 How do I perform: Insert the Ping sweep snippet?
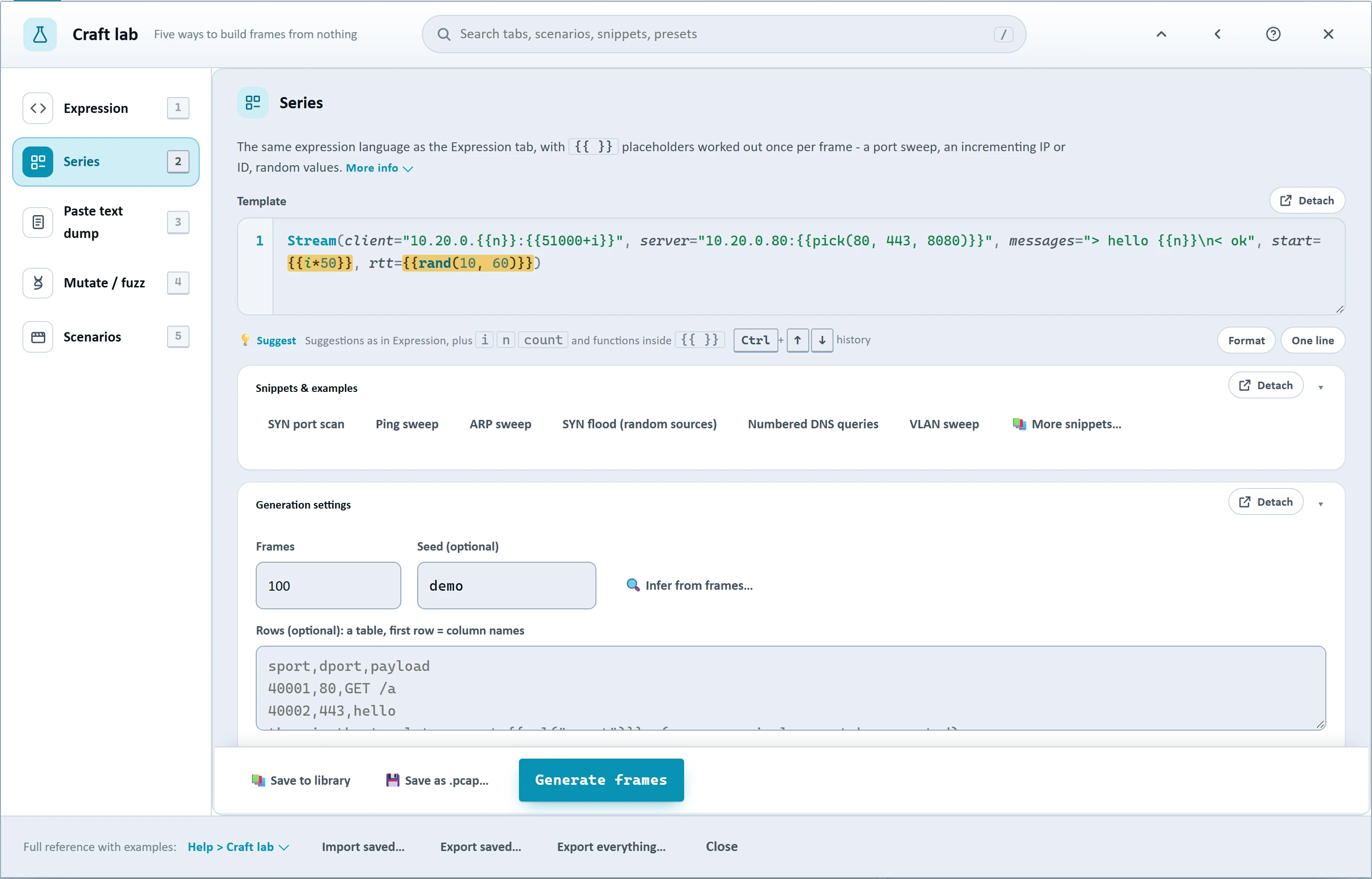coord(407,424)
